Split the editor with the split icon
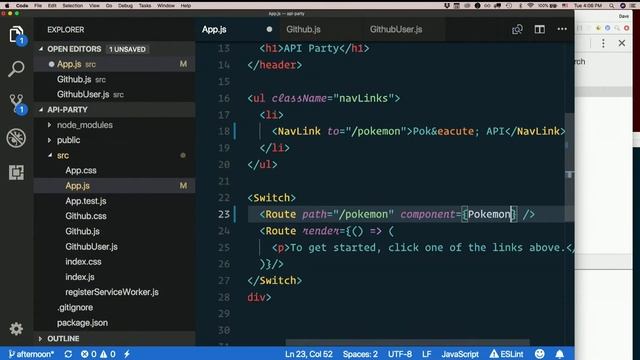Screen dimensions: 640x360 point(540,29)
